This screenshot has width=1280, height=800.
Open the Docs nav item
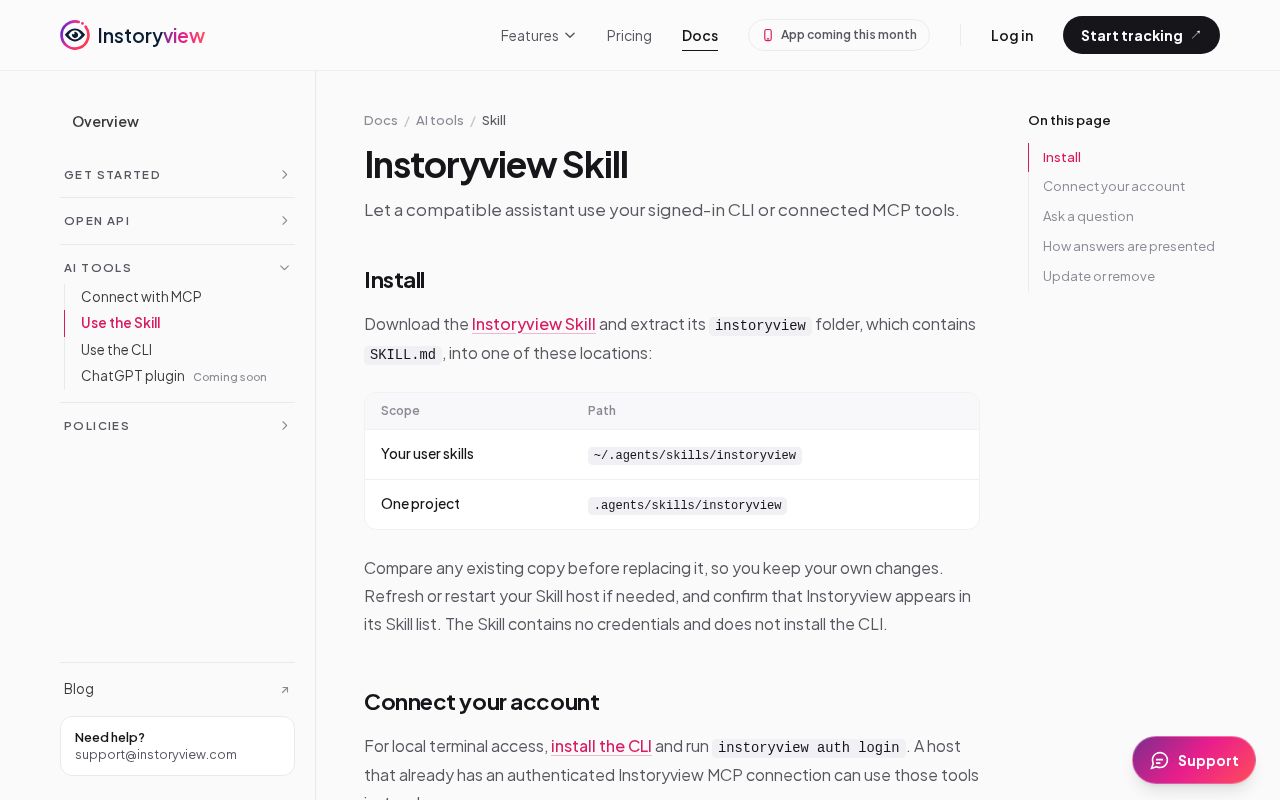(x=700, y=35)
